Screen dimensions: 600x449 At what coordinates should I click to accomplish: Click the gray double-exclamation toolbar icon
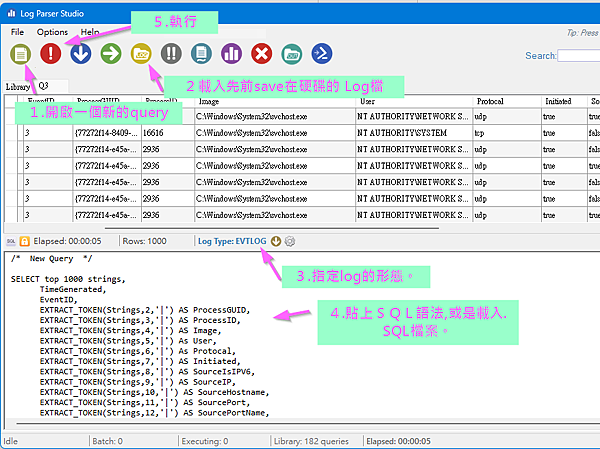171,53
